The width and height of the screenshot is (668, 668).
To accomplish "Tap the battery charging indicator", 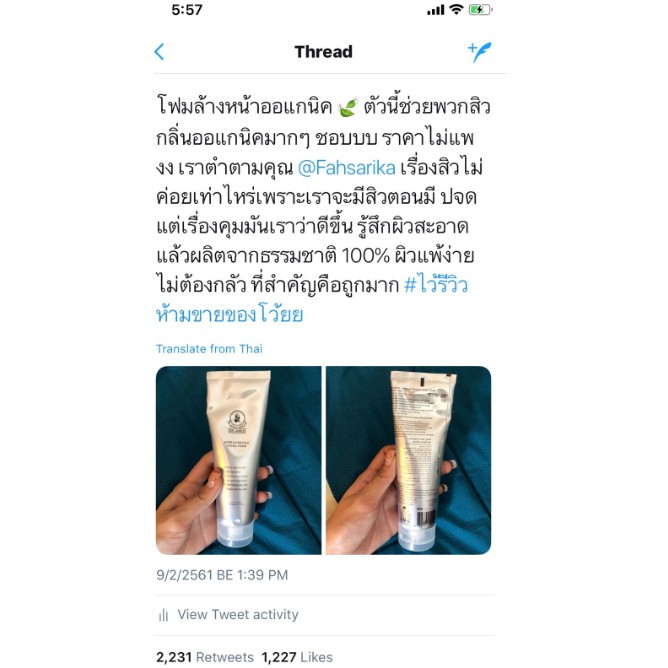I will pos(481,9).
